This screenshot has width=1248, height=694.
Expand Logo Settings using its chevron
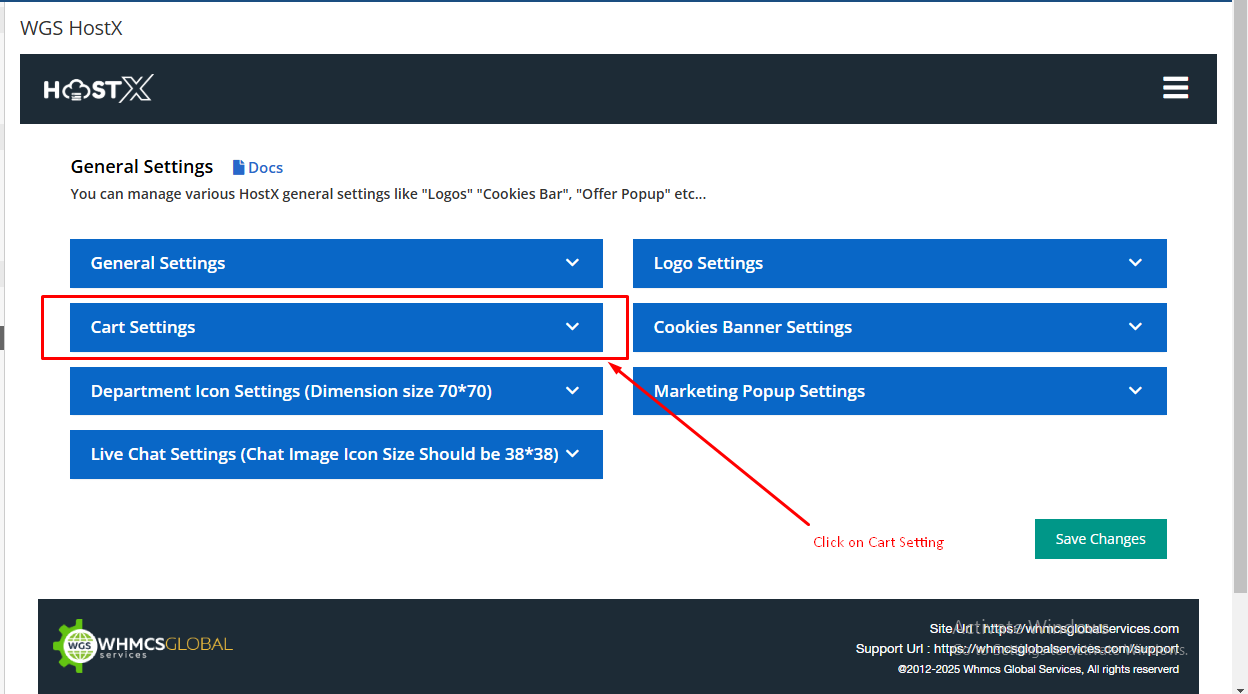pos(1135,263)
